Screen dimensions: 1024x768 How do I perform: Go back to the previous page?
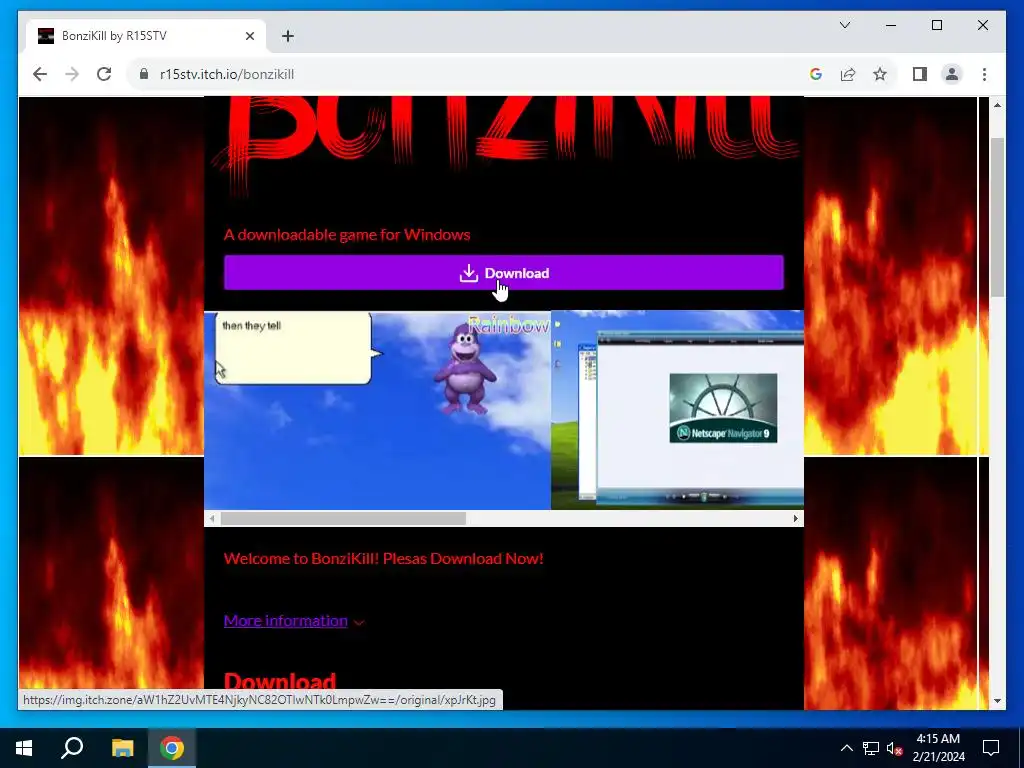pyautogui.click(x=40, y=74)
